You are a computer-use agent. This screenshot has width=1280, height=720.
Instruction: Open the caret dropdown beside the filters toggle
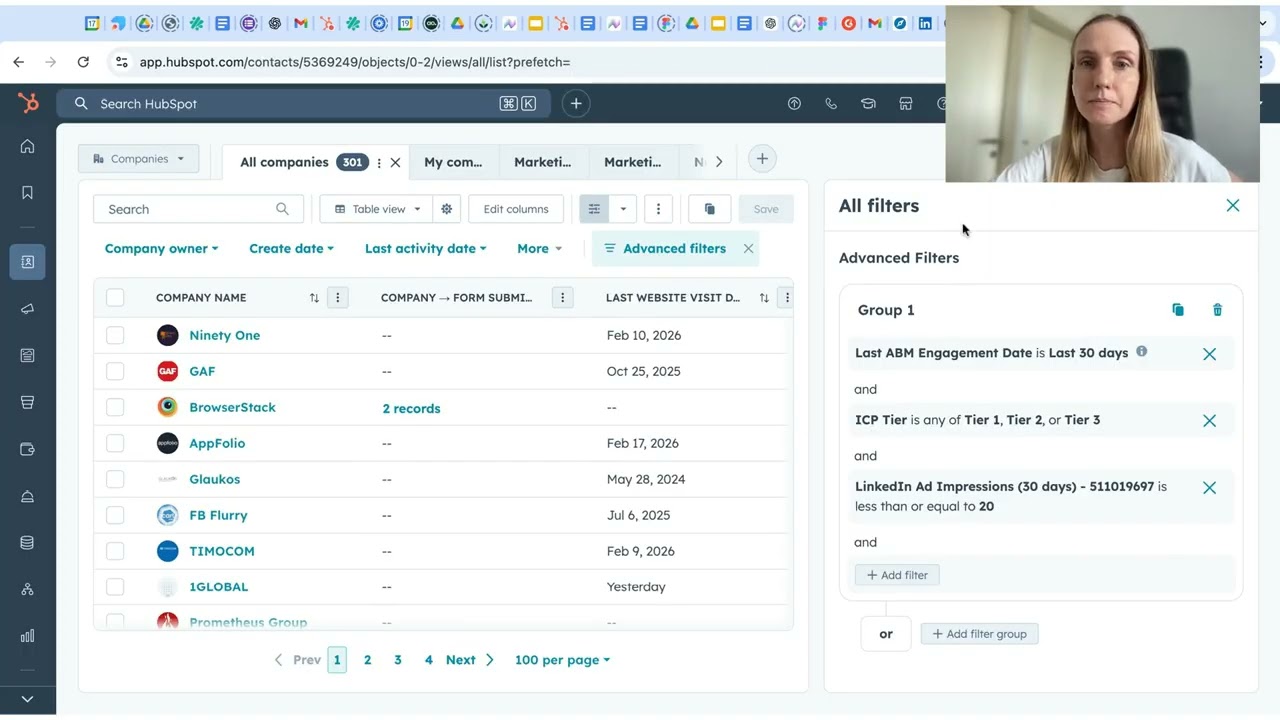(623, 209)
